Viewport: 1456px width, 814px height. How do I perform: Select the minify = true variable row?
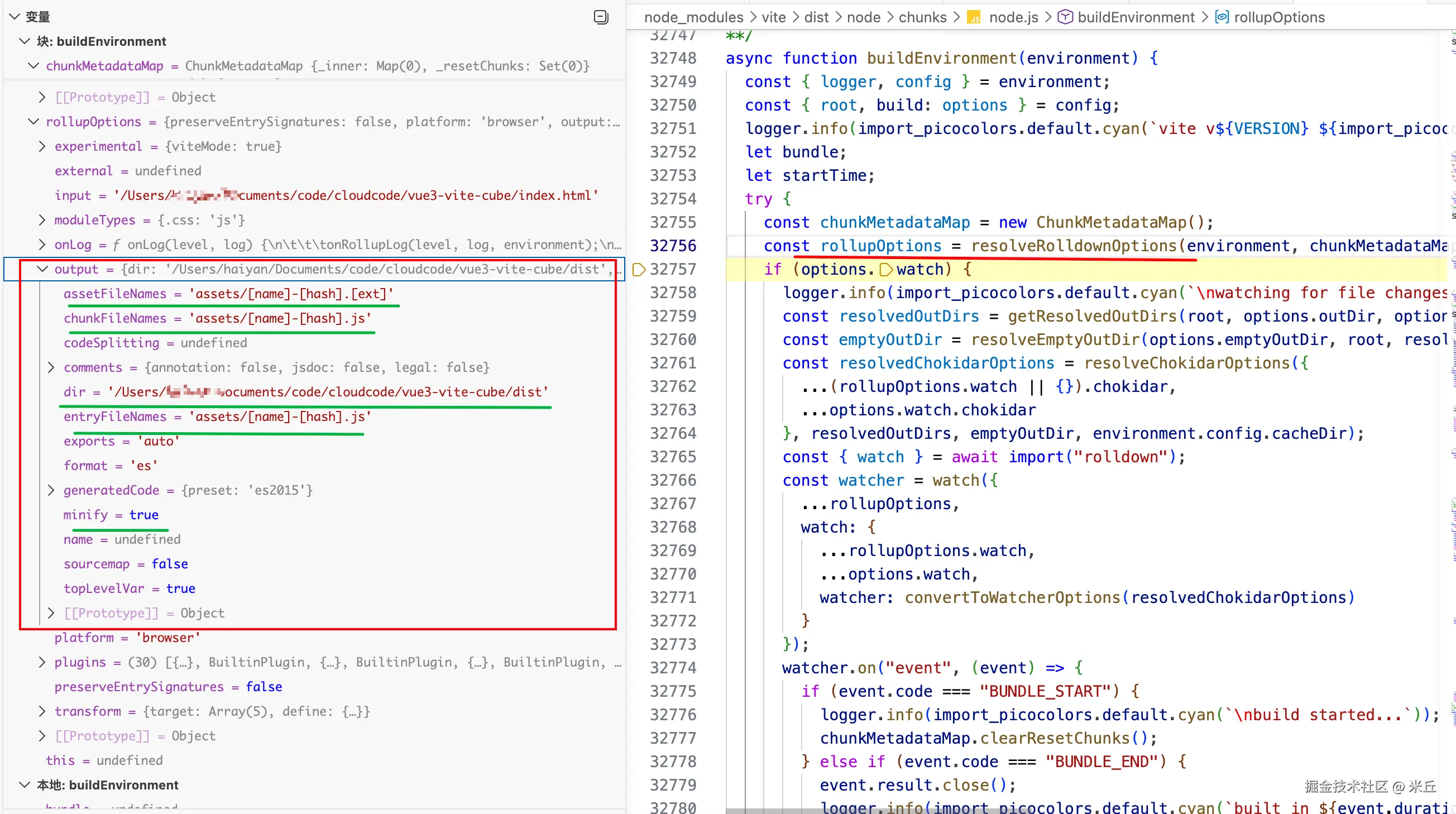111,514
